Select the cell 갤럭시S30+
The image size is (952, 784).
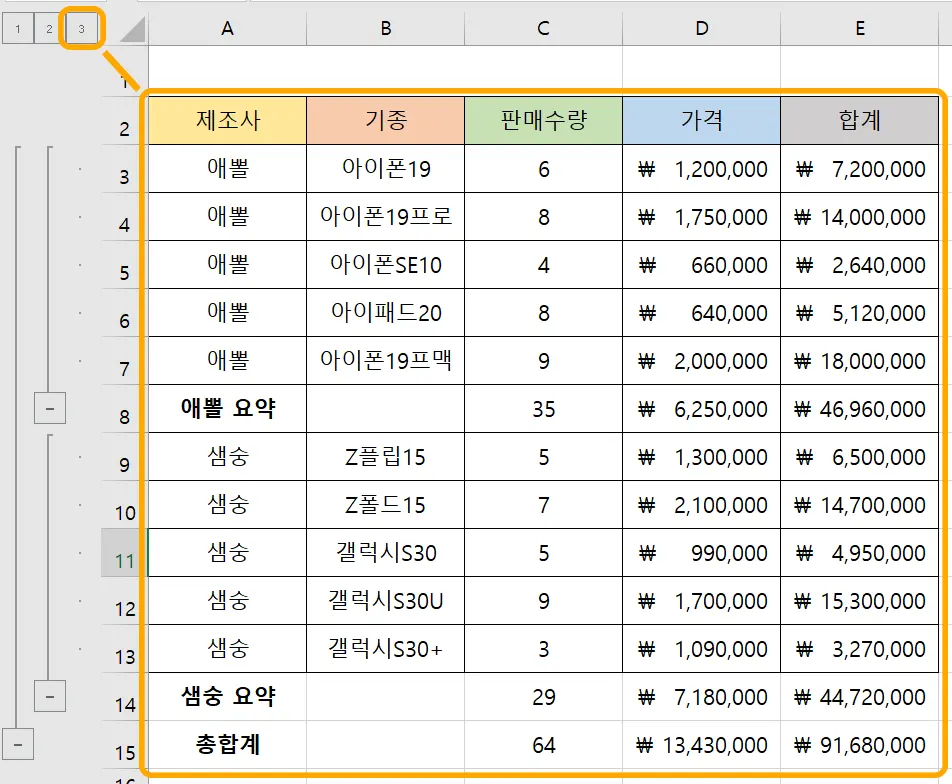pos(386,649)
